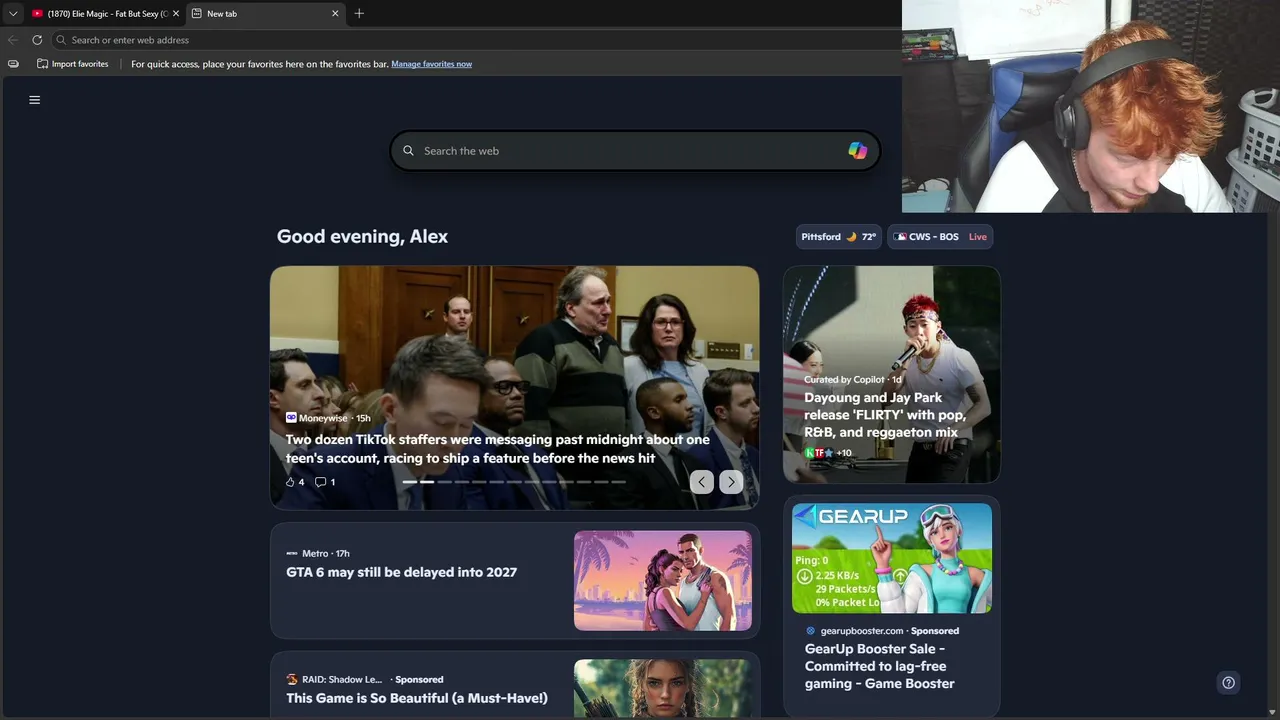The width and height of the screenshot is (1280, 720).
Task: Open comments on the TikTok story
Action: (325, 482)
